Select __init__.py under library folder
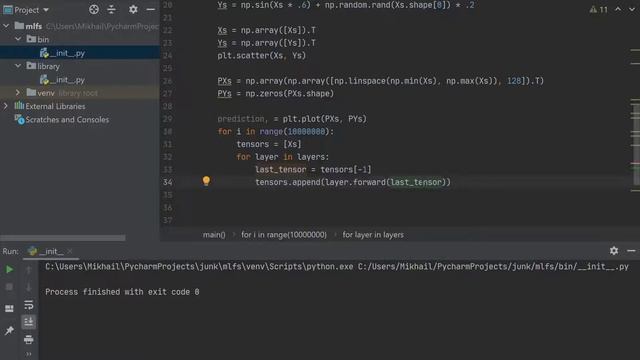640x360 pixels. click(62, 80)
